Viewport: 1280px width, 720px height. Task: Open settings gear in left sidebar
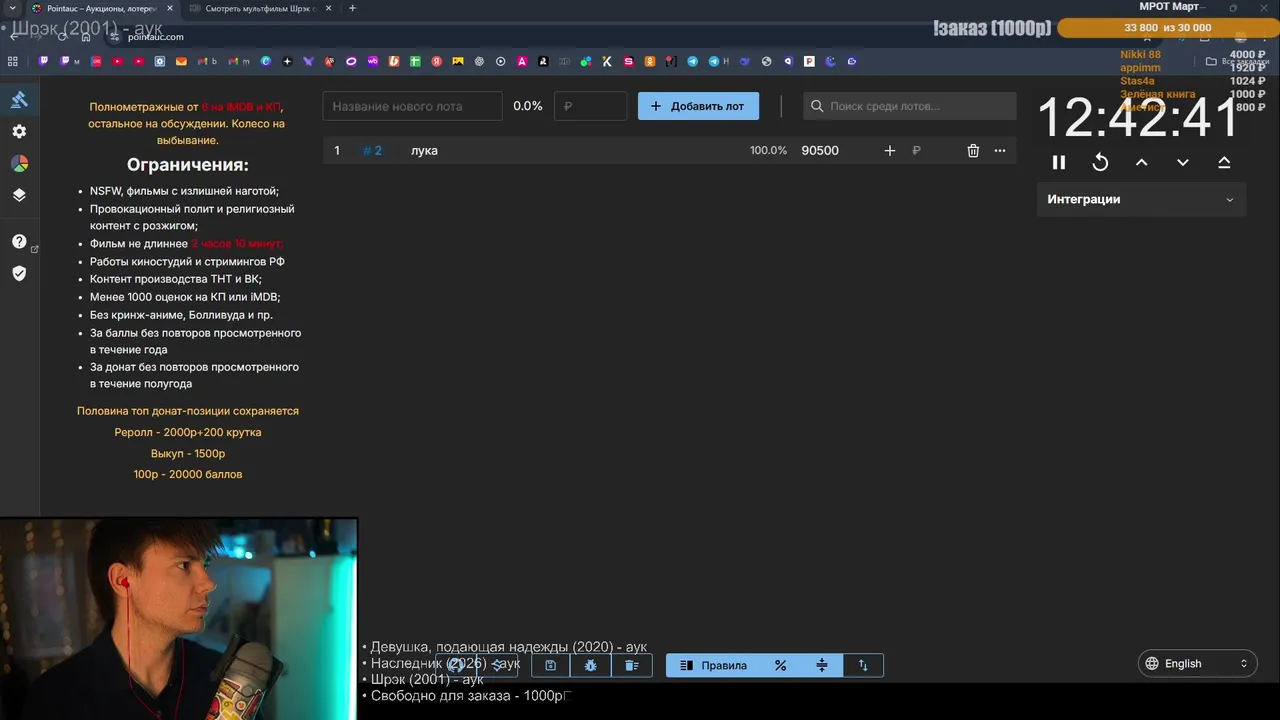19,131
